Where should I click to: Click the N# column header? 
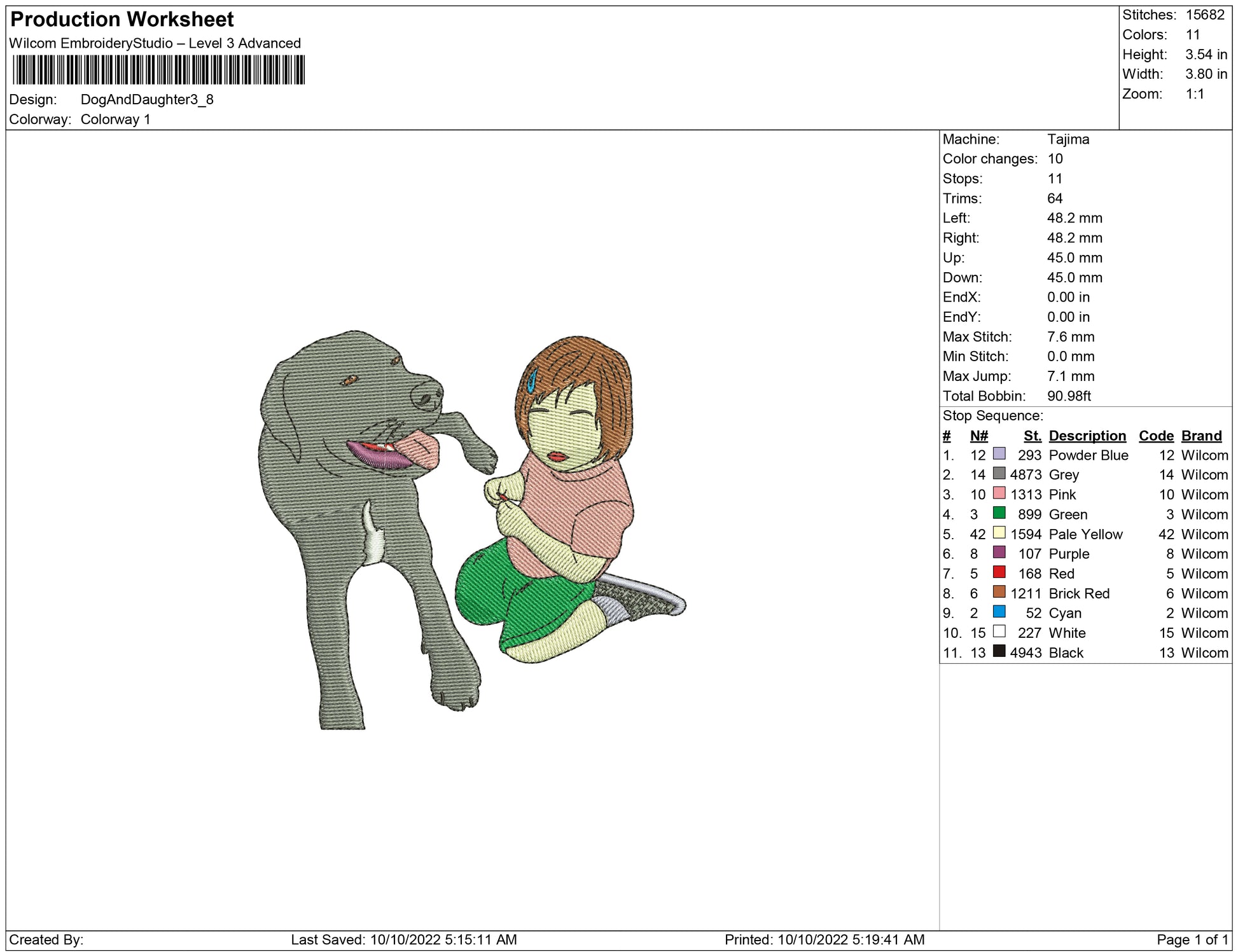(x=978, y=436)
